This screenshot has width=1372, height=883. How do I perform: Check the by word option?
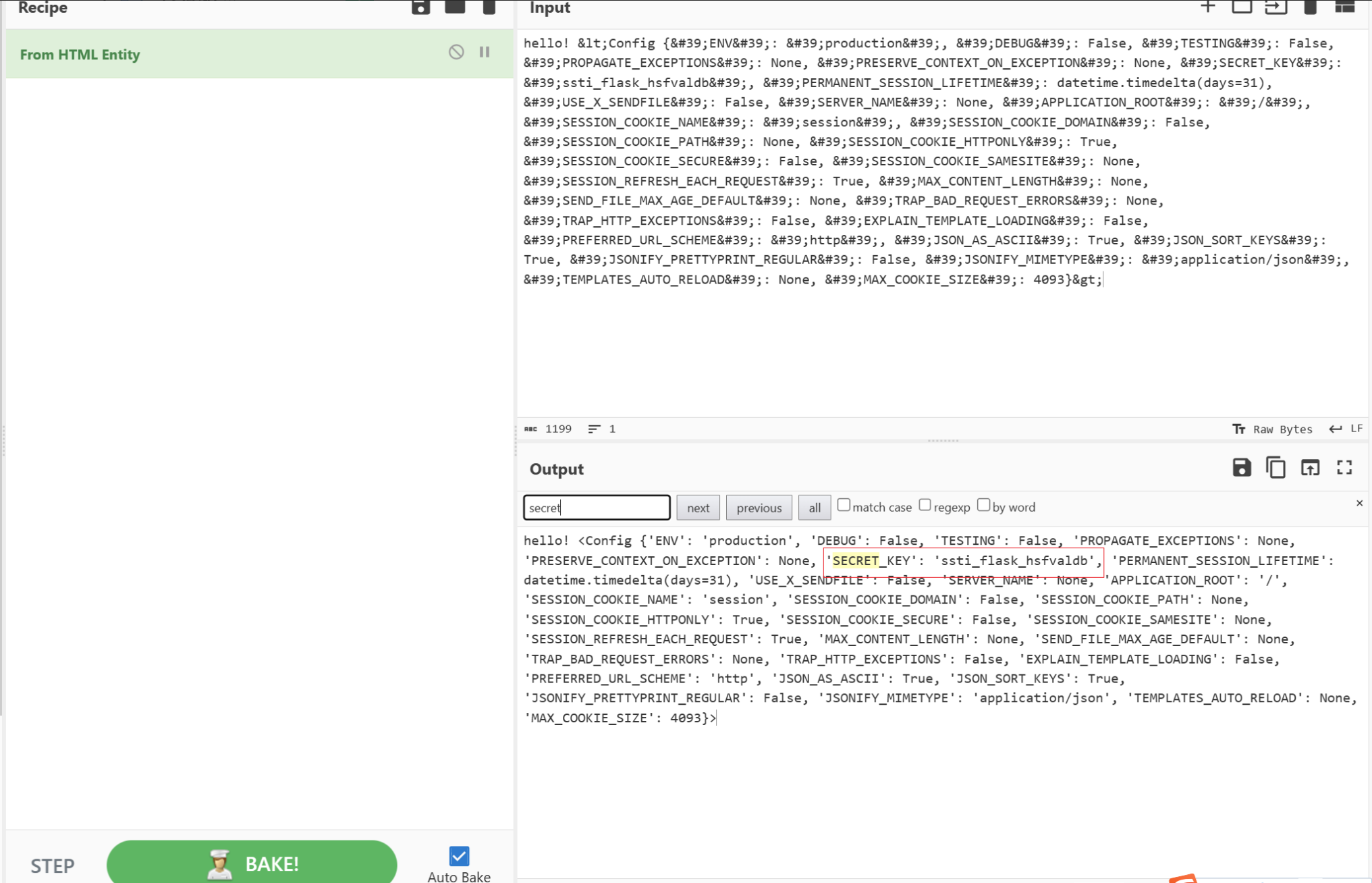[x=983, y=505]
